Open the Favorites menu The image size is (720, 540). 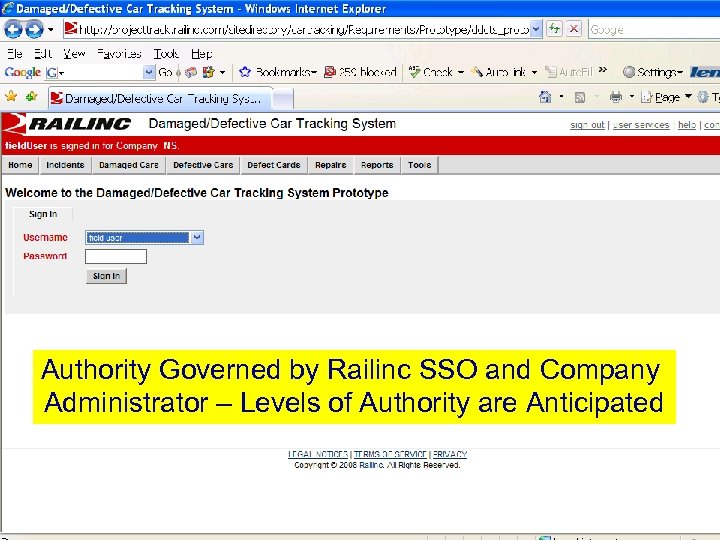pos(119,54)
